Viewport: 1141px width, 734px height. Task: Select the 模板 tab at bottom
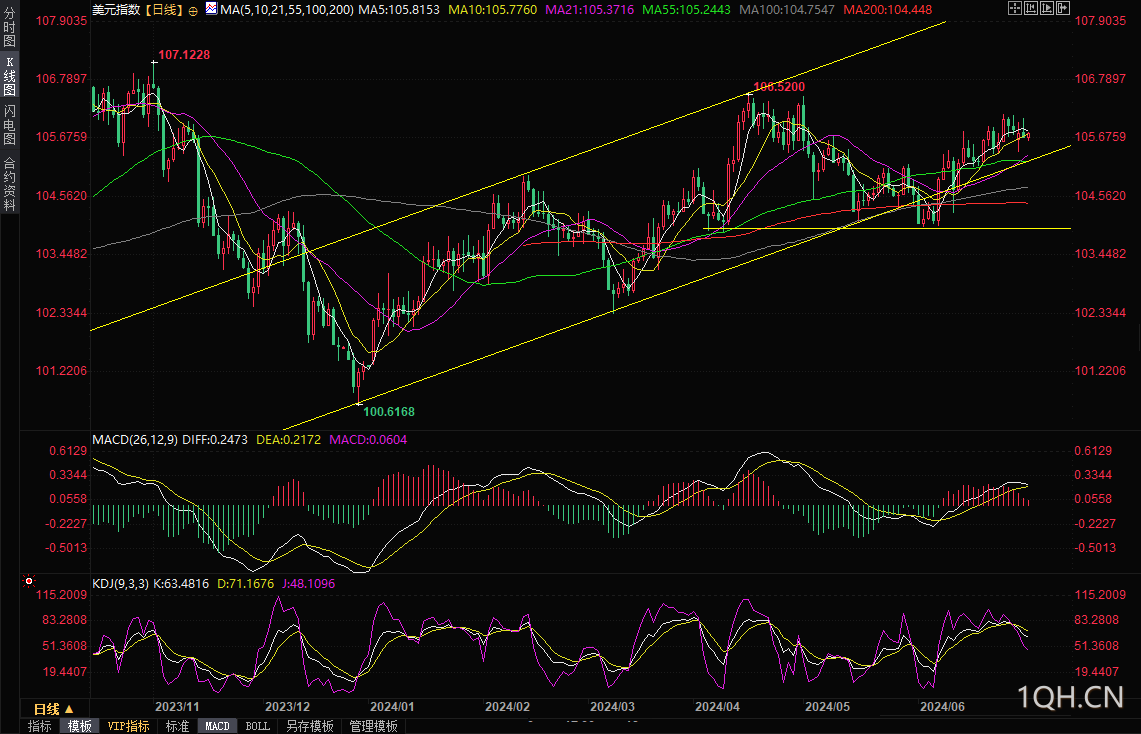coord(80,726)
